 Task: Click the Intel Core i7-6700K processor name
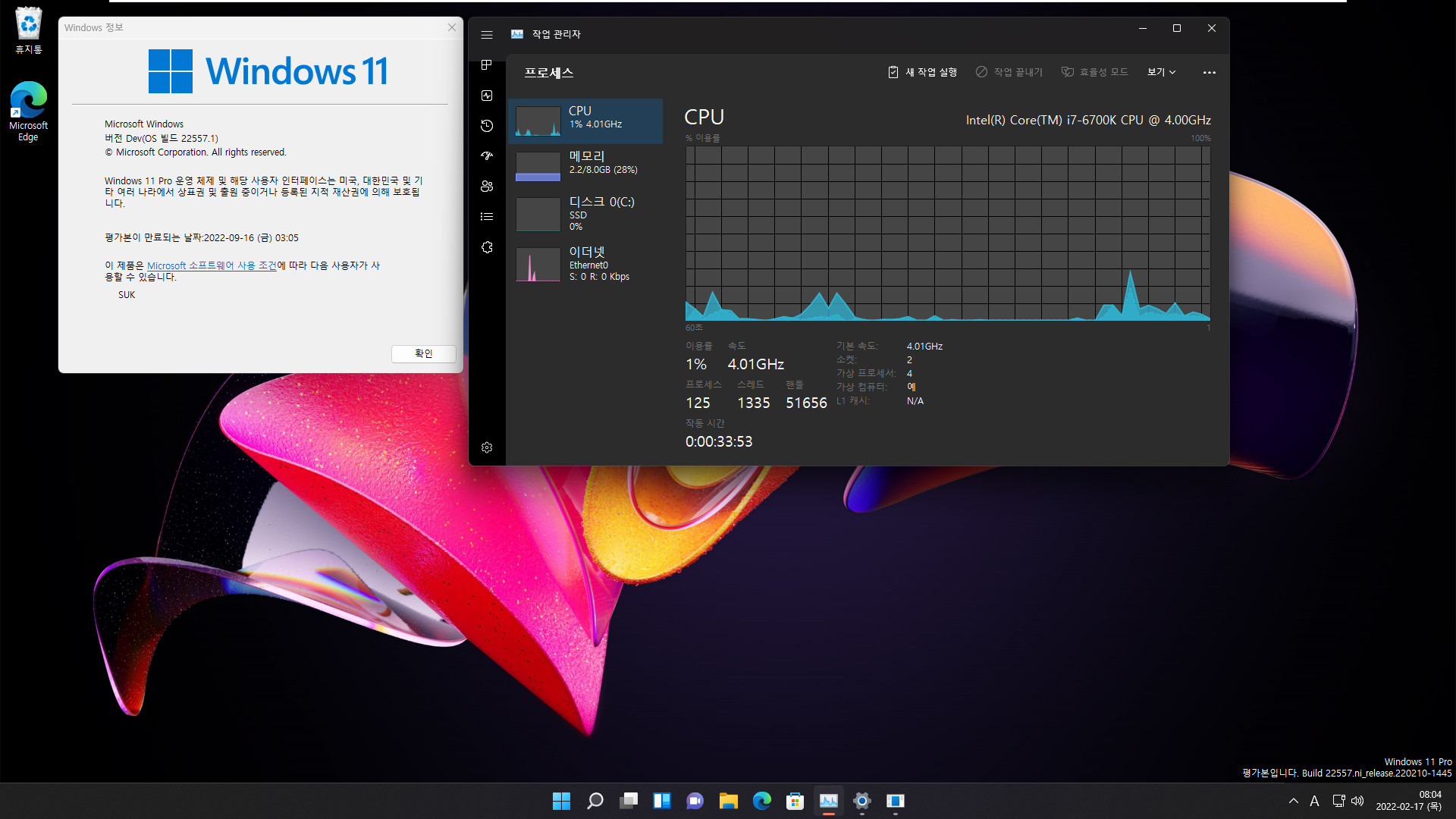pos(1088,121)
